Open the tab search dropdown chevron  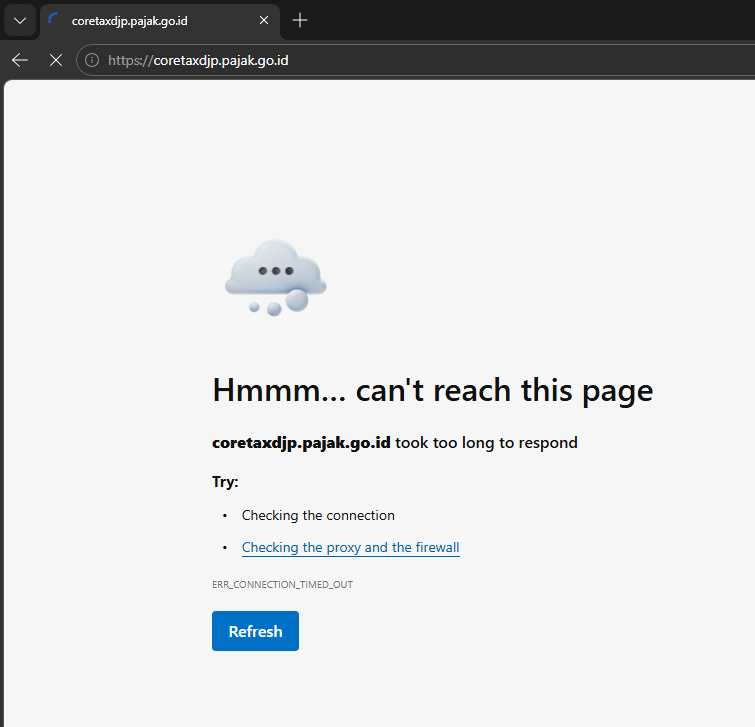point(20,21)
